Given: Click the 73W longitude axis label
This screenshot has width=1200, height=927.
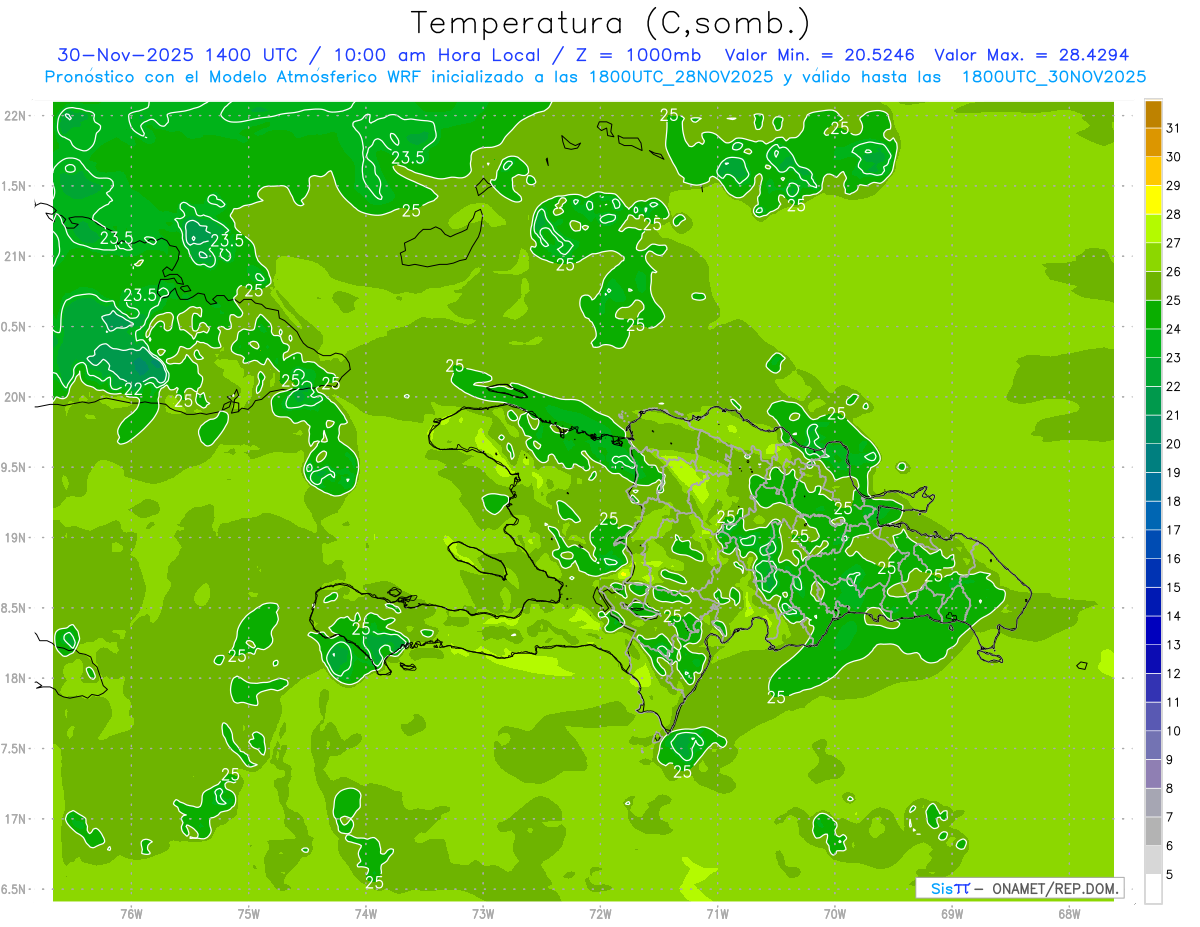Looking at the screenshot, I should pos(483,913).
